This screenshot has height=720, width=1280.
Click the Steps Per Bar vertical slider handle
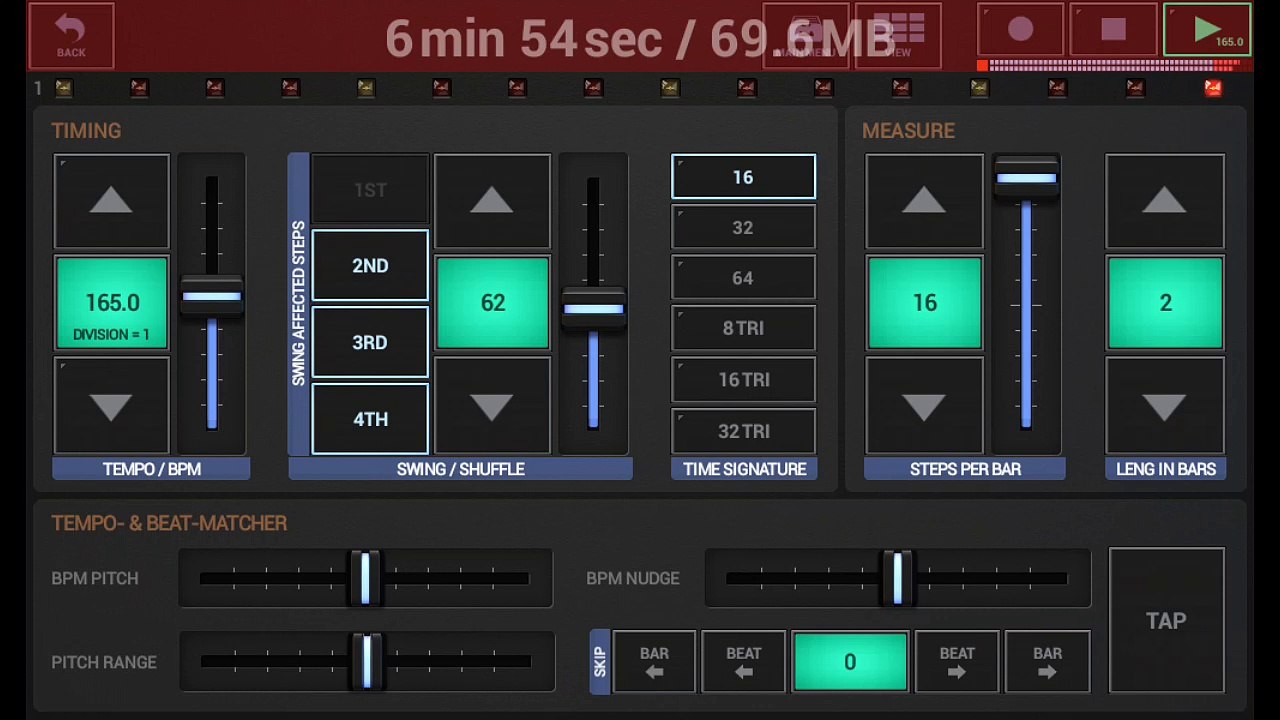1026,178
